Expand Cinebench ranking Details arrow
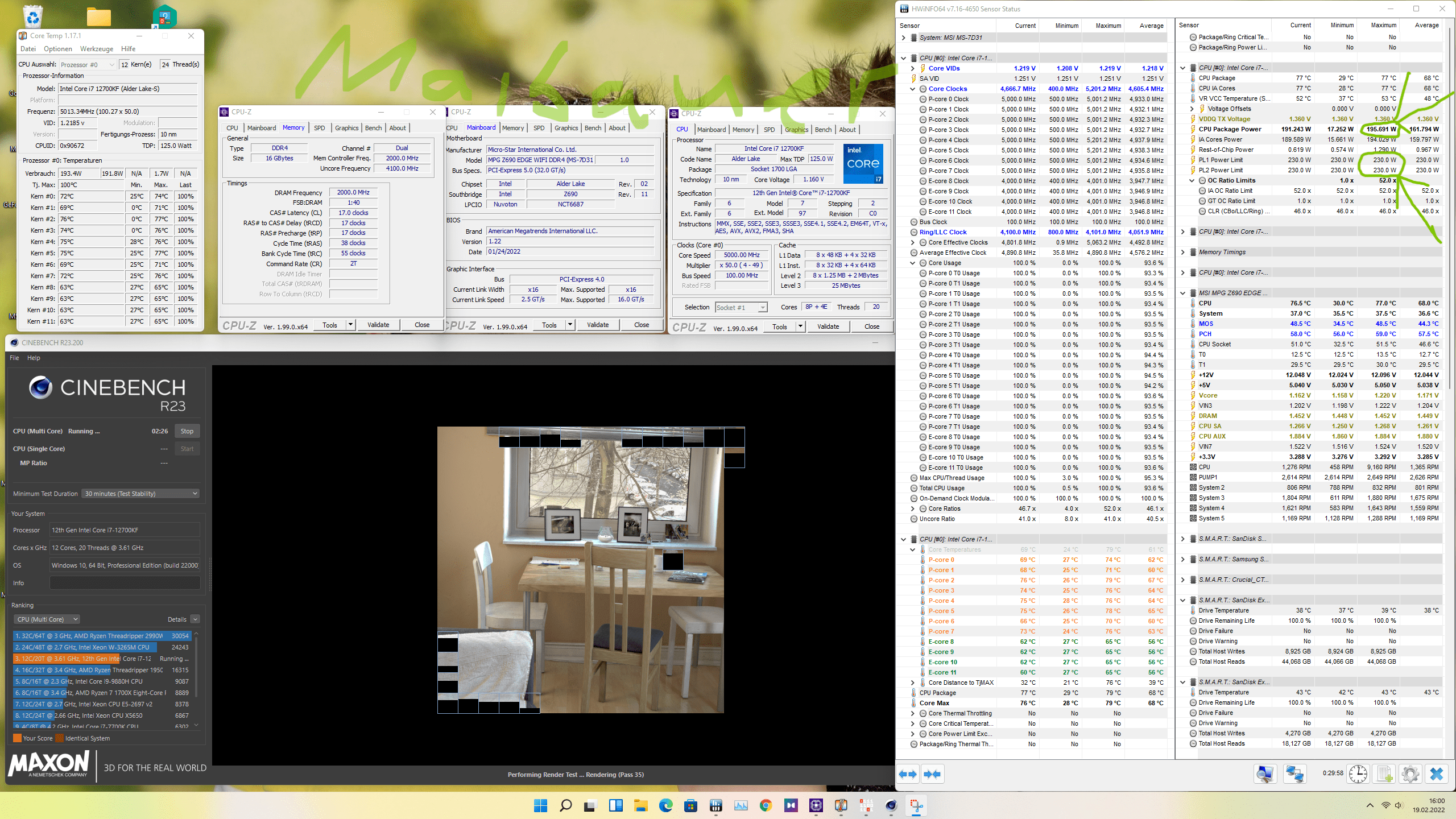The image size is (1456, 819). point(195,619)
